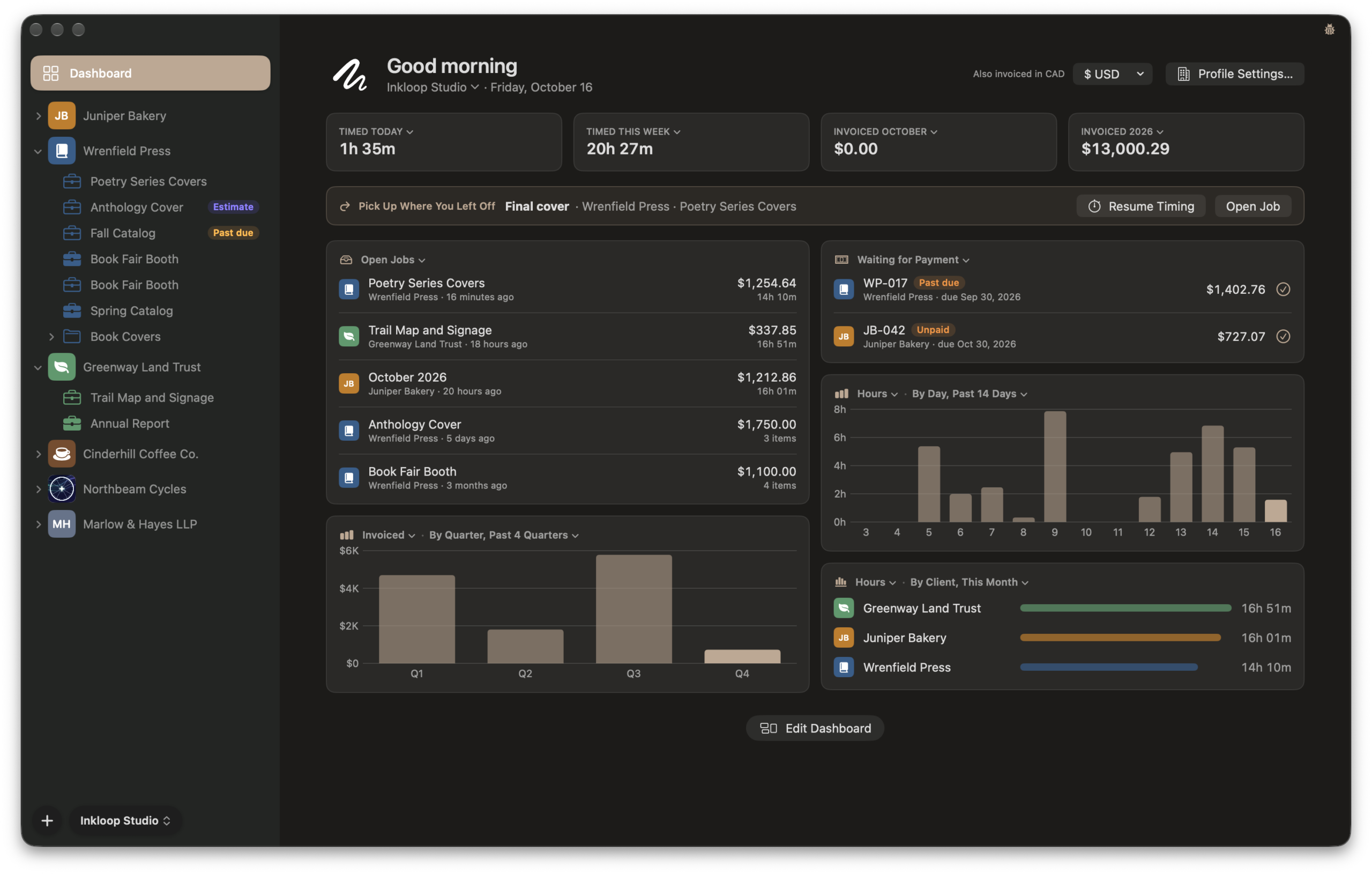Image resolution: width=1372 pixels, height=874 pixels.
Task: Click the Book Covers folder icon
Action: coord(72,336)
